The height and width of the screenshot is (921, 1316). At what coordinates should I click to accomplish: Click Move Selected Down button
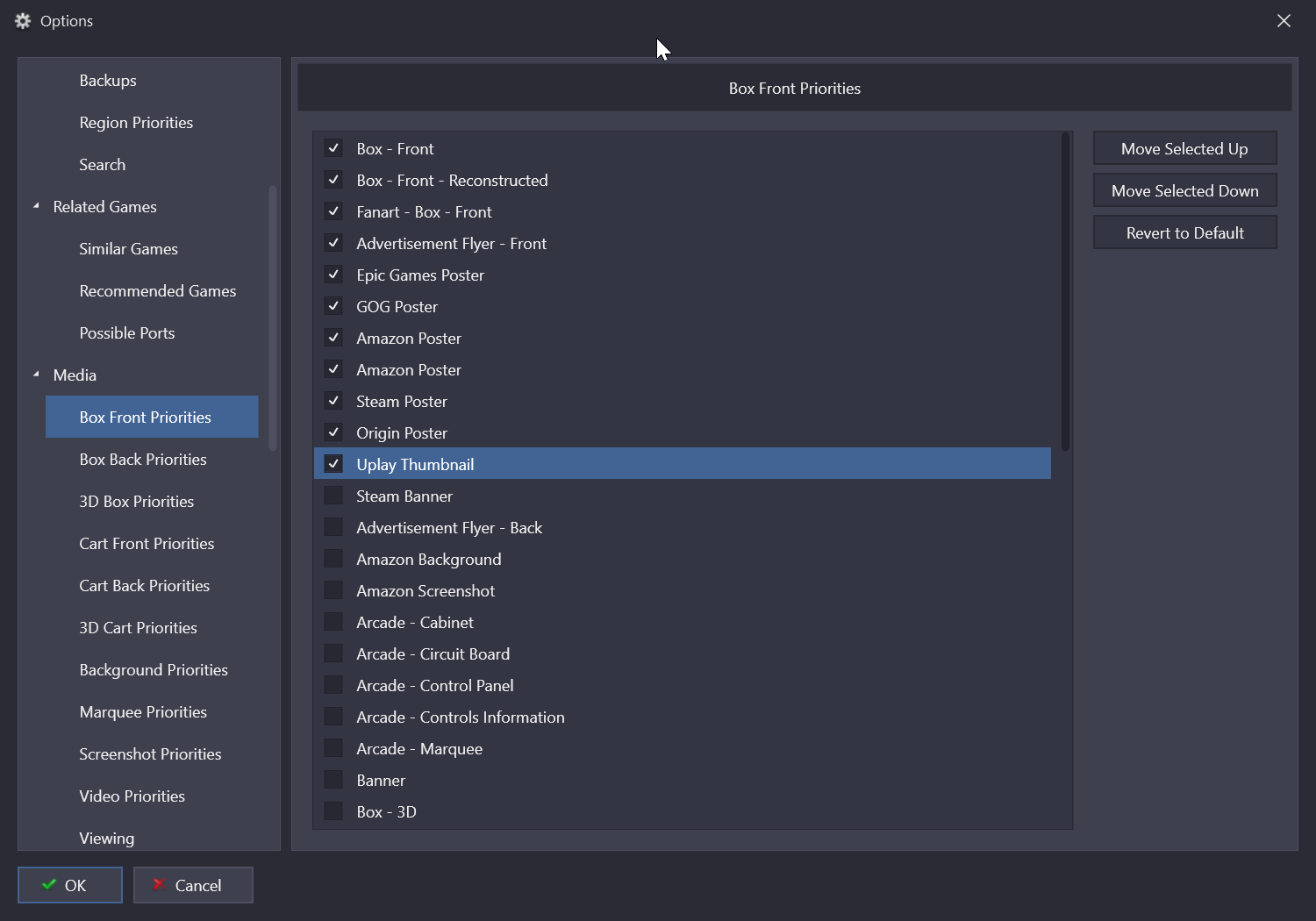[x=1184, y=190]
